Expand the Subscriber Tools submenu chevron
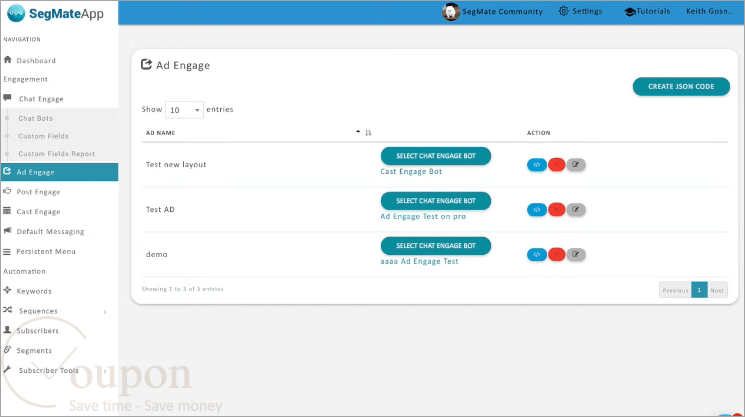The image size is (745, 417). (105, 371)
